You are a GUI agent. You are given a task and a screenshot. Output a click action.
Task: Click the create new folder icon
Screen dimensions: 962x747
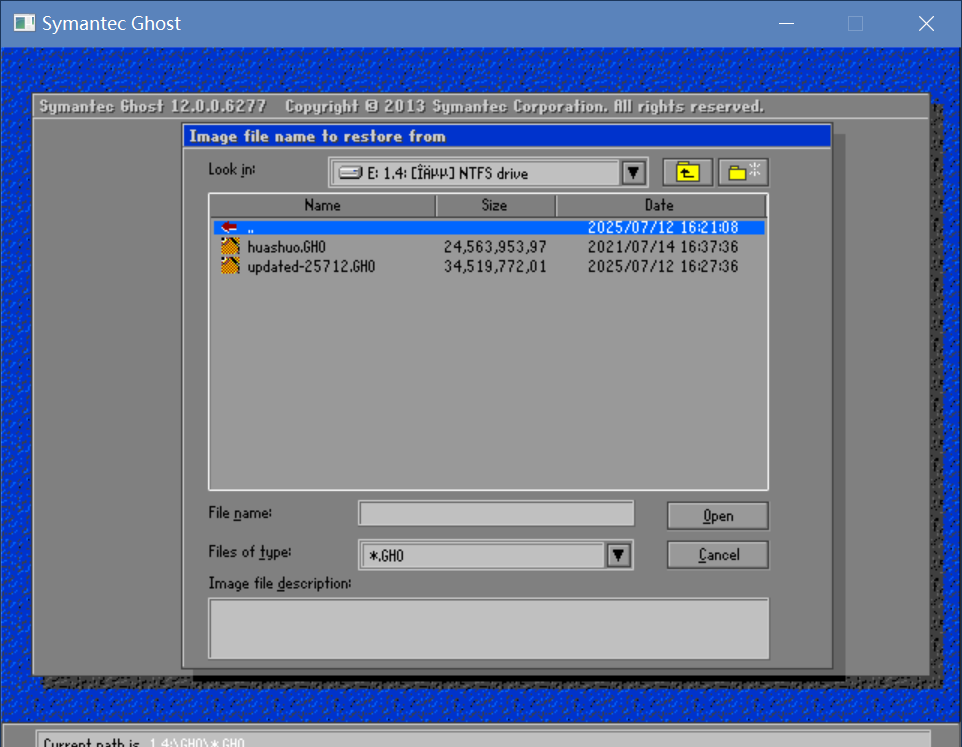coord(744,172)
